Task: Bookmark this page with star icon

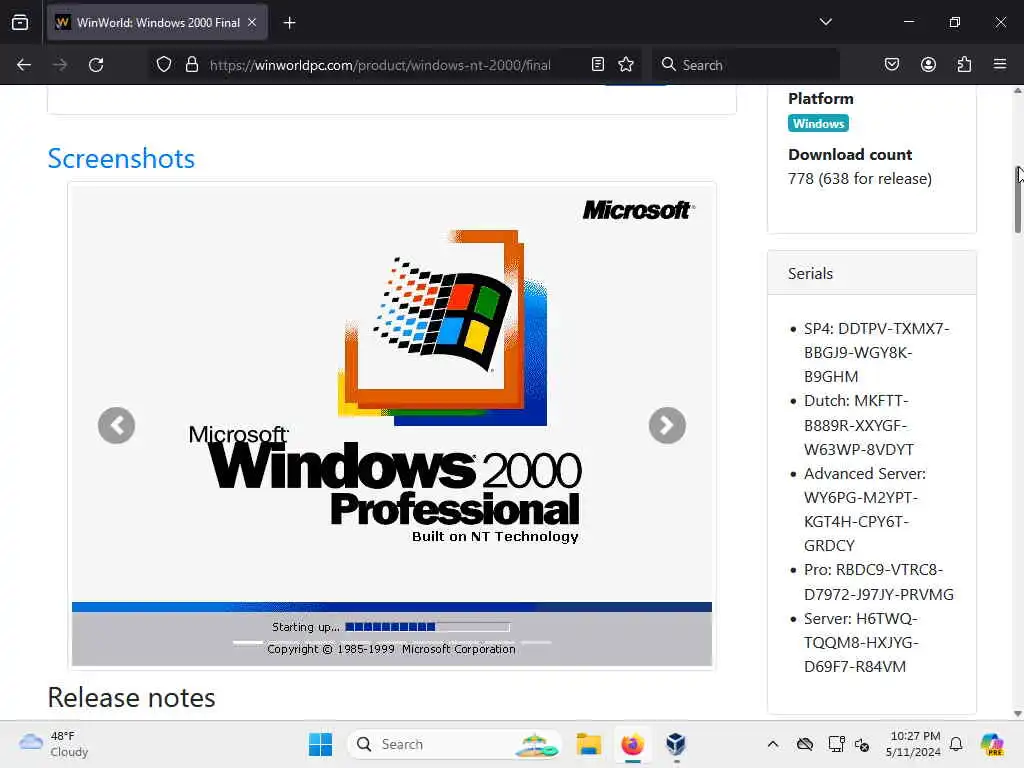Action: 626,64
